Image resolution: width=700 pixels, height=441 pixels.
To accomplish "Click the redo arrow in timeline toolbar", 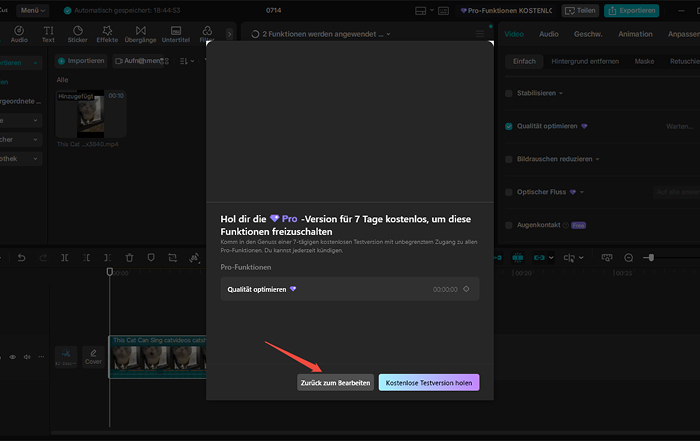I will [43, 258].
